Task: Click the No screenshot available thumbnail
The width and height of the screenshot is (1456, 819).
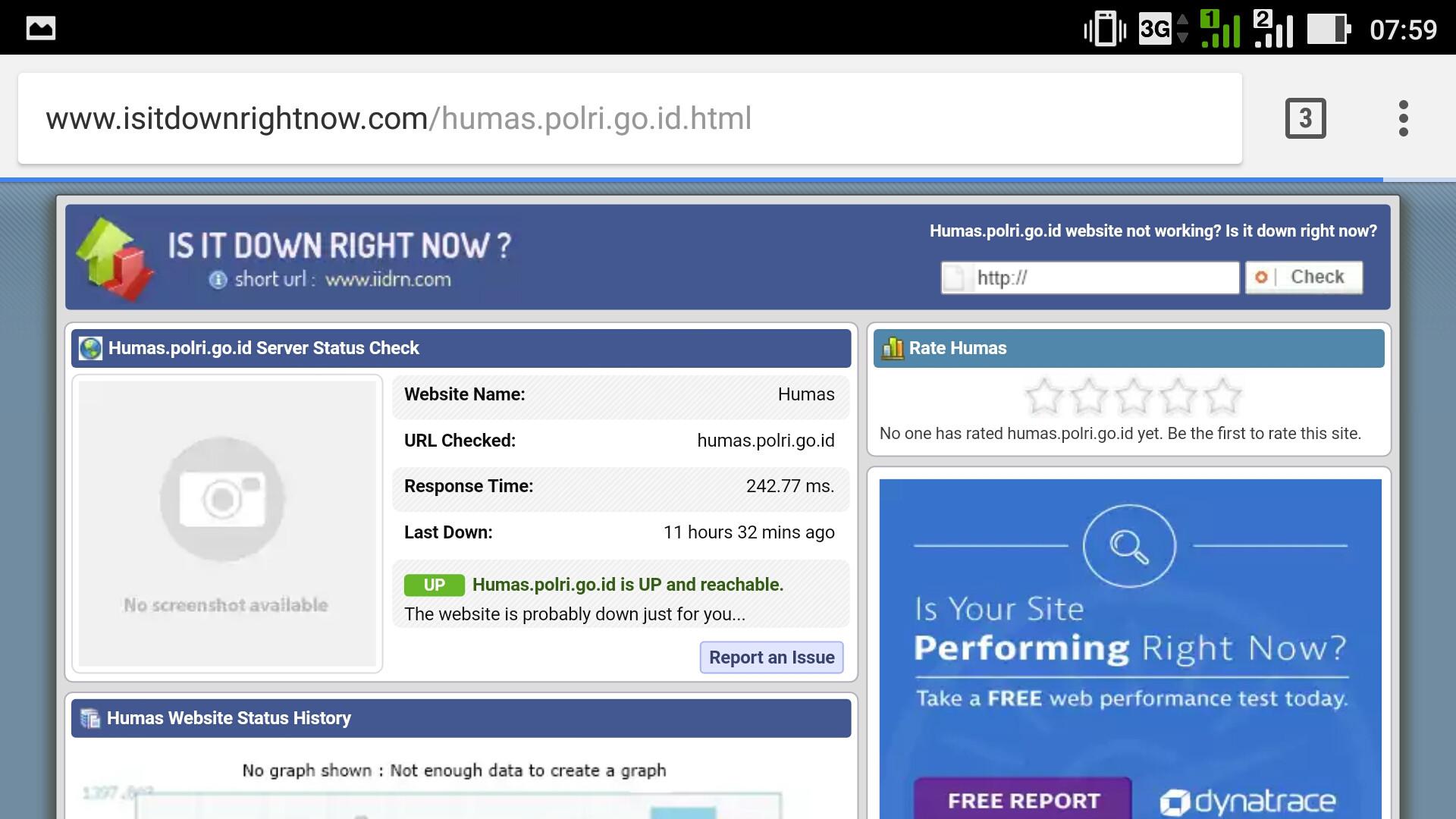Action: (x=227, y=523)
